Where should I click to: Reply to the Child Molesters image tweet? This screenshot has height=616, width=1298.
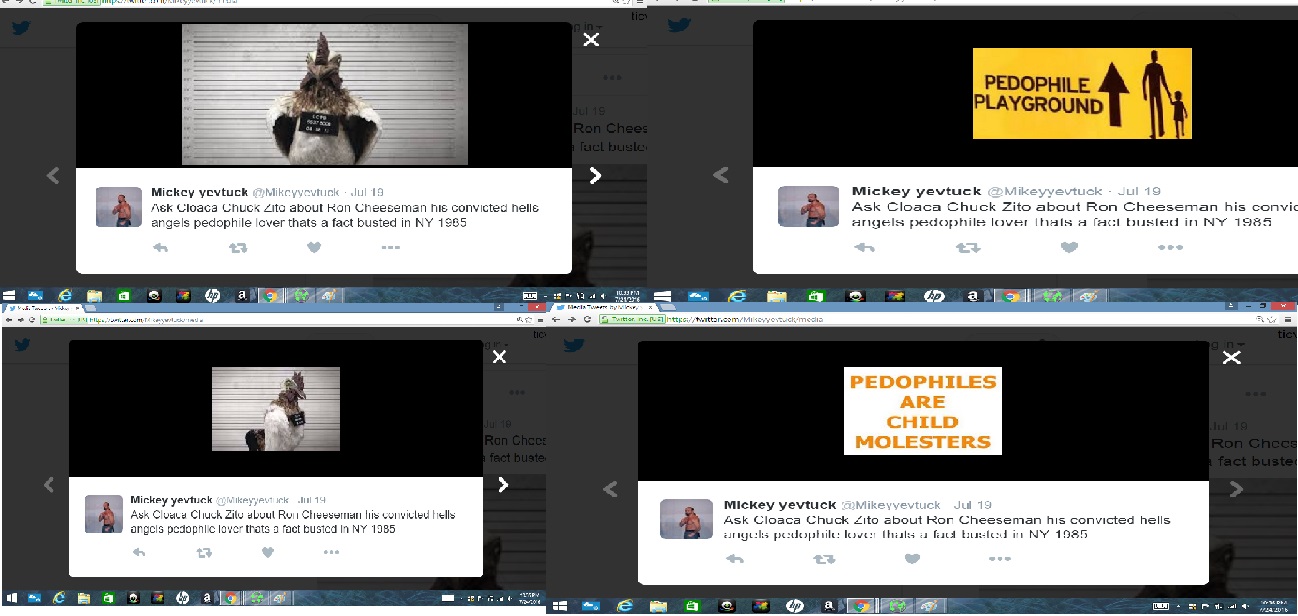click(735, 559)
